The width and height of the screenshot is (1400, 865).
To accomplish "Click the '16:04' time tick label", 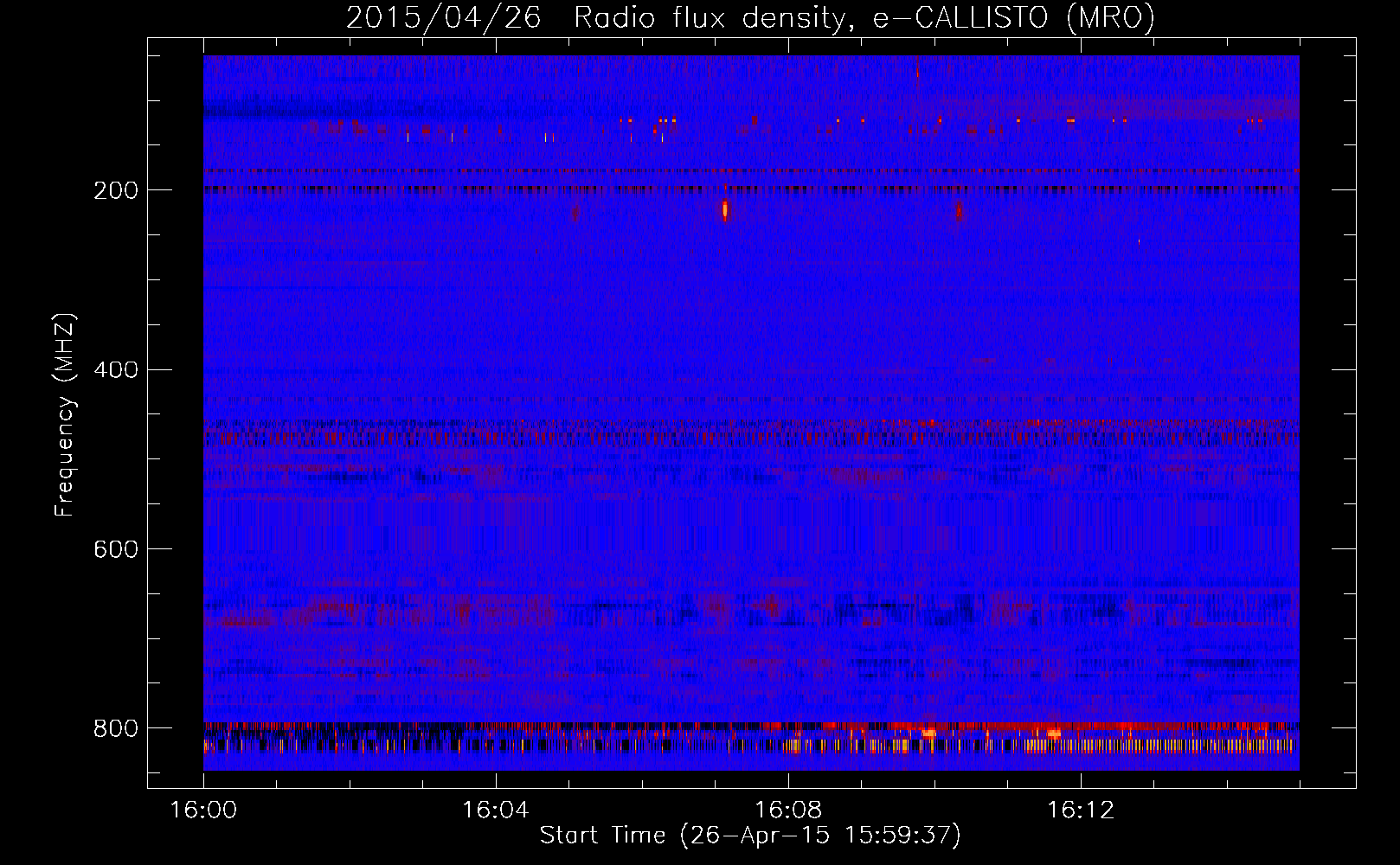I will 496,811.
